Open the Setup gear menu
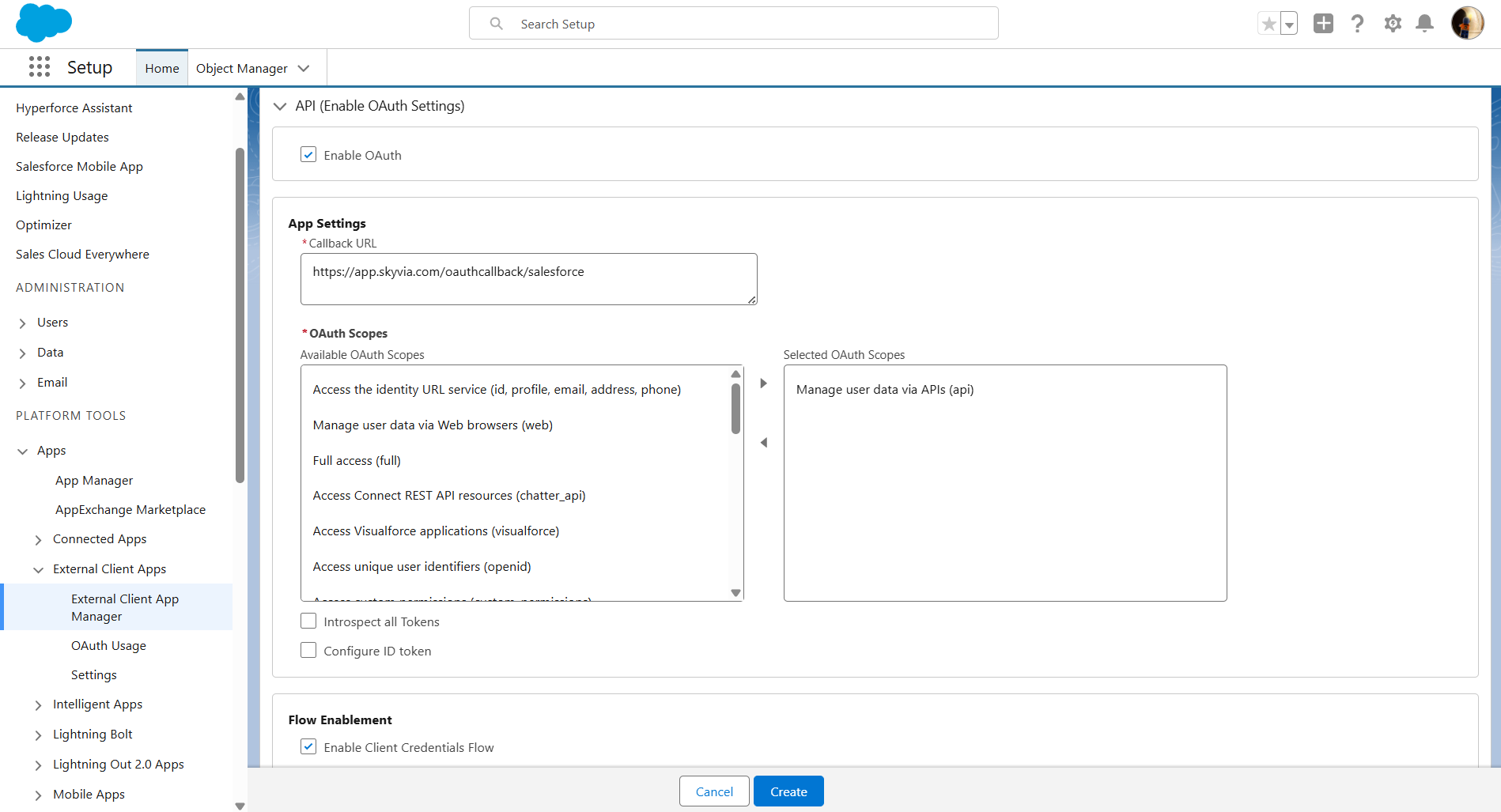Screen dimensions: 1501x812 point(1393,24)
